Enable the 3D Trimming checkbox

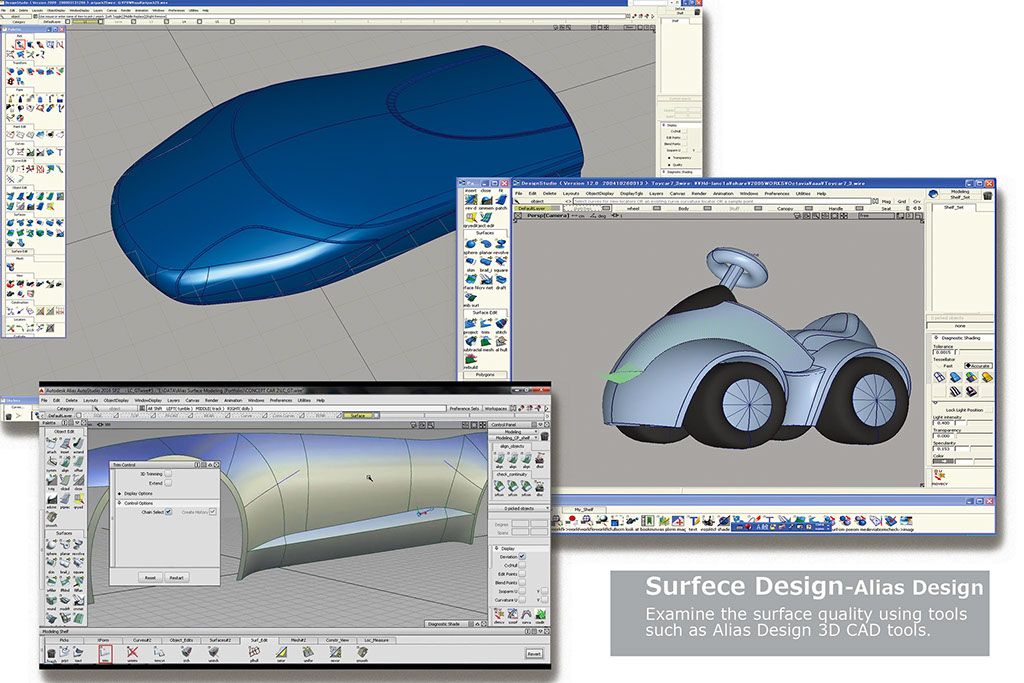point(168,473)
